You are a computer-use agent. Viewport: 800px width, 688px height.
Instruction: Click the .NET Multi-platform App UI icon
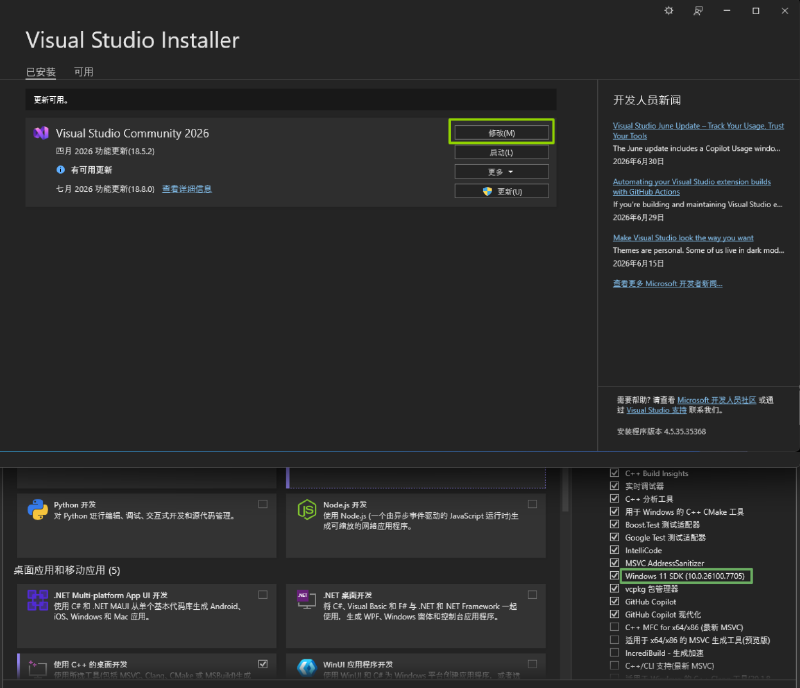38,600
